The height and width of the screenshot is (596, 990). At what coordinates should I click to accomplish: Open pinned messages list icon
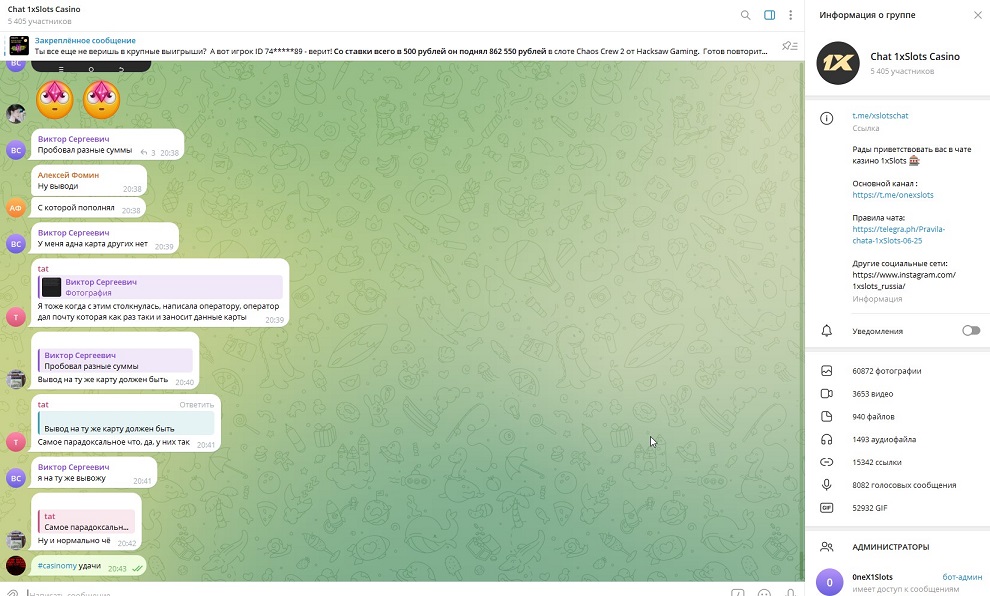pos(789,46)
